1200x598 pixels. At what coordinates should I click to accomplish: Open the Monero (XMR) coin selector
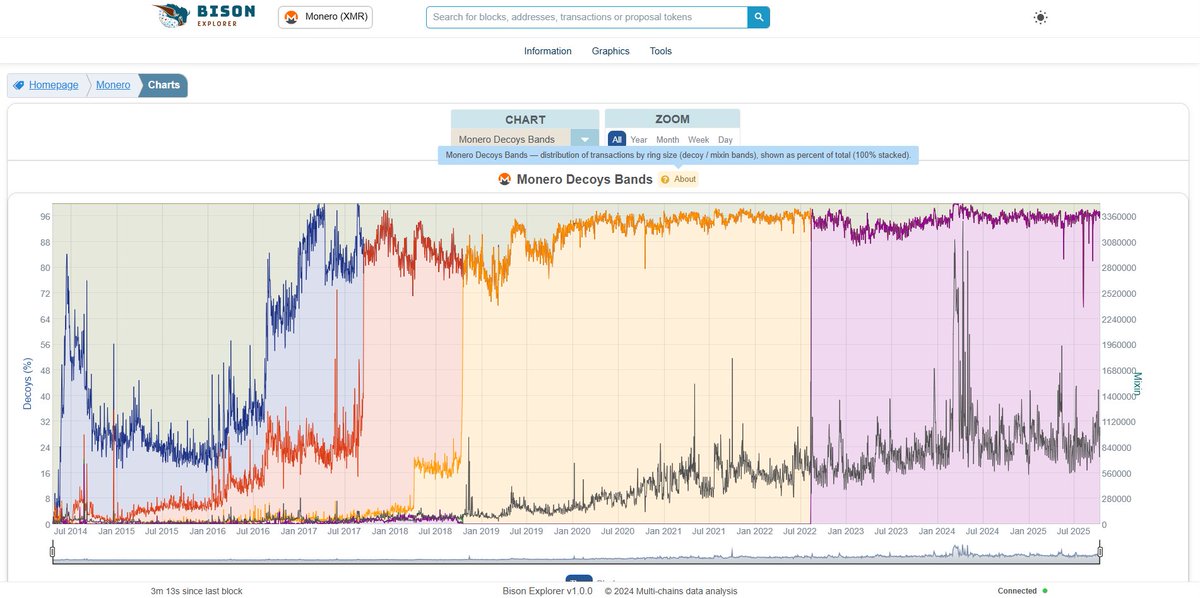[x=325, y=17]
